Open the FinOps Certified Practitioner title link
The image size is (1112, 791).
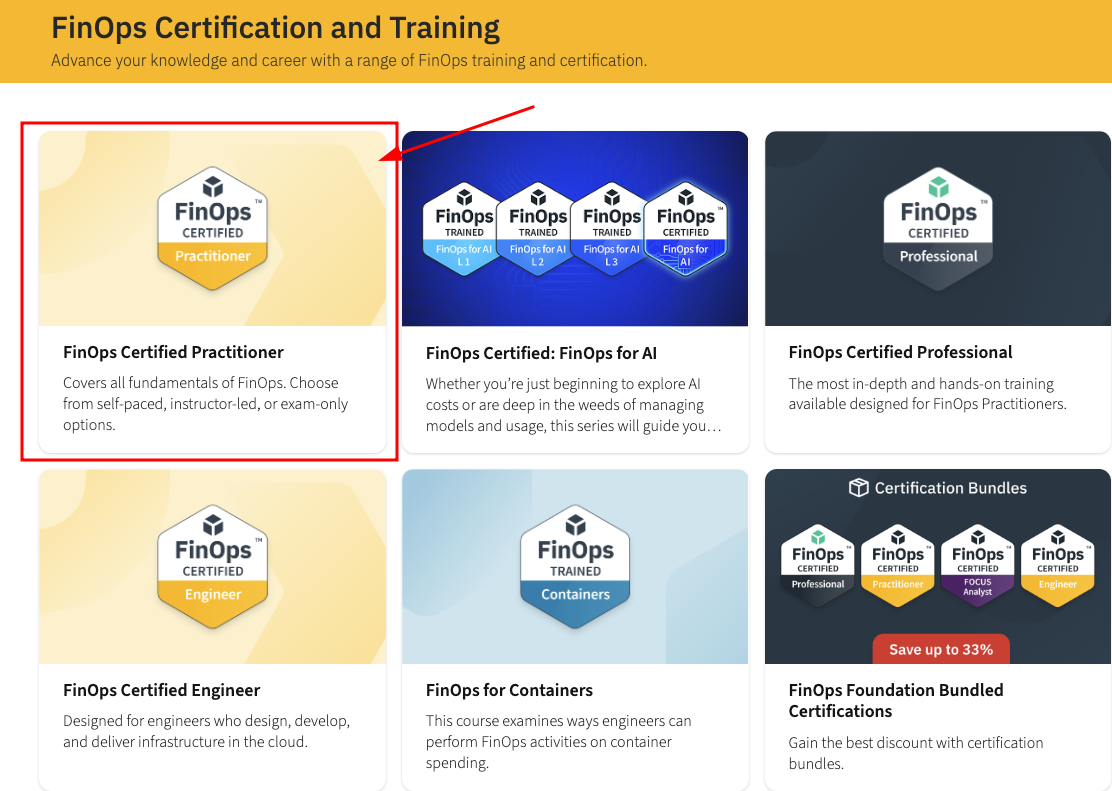coord(173,353)
